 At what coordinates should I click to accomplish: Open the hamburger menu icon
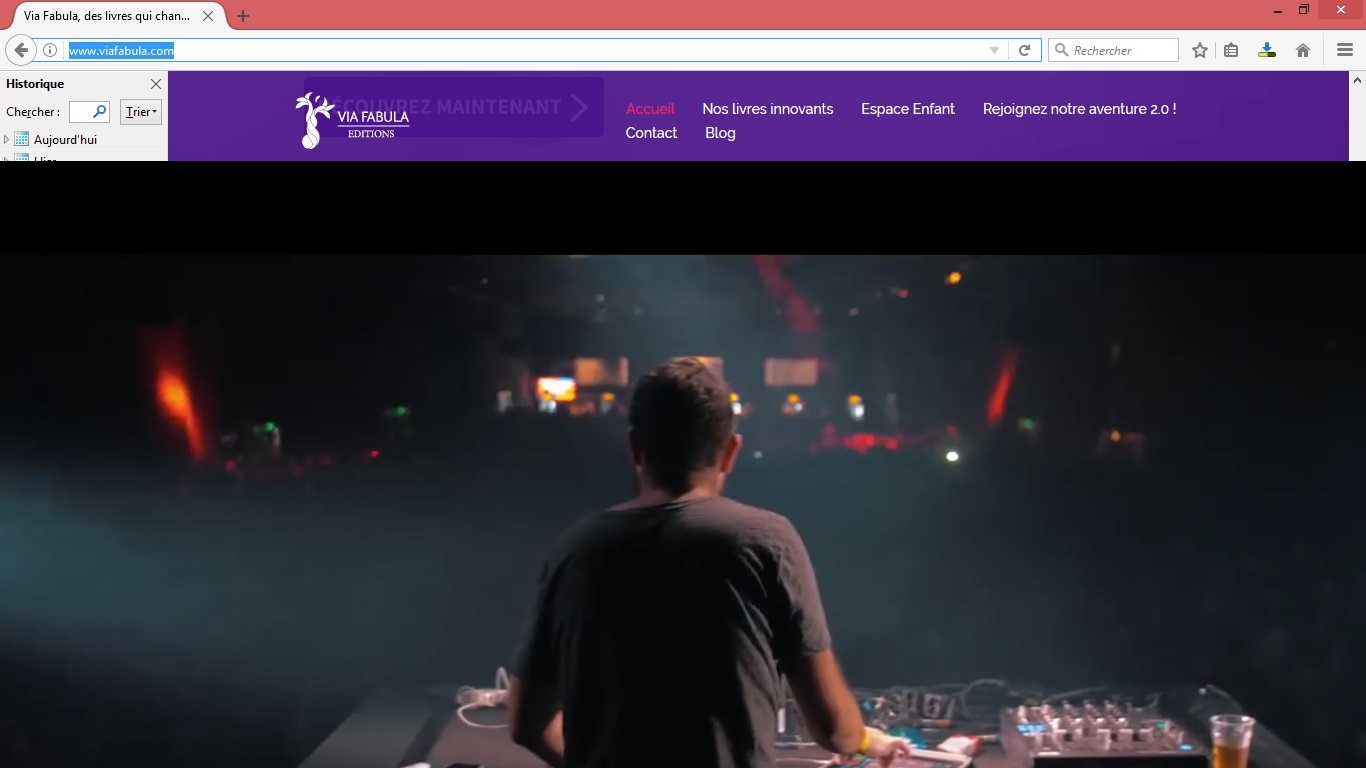[1345, 50]
